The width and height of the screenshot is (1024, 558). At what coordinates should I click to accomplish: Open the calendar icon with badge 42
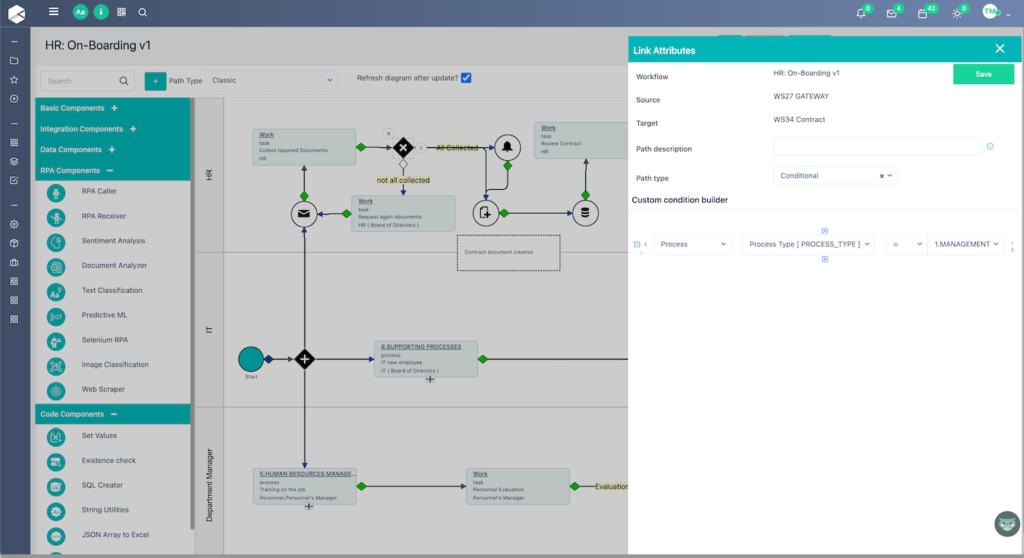click(x=922, y=12)
